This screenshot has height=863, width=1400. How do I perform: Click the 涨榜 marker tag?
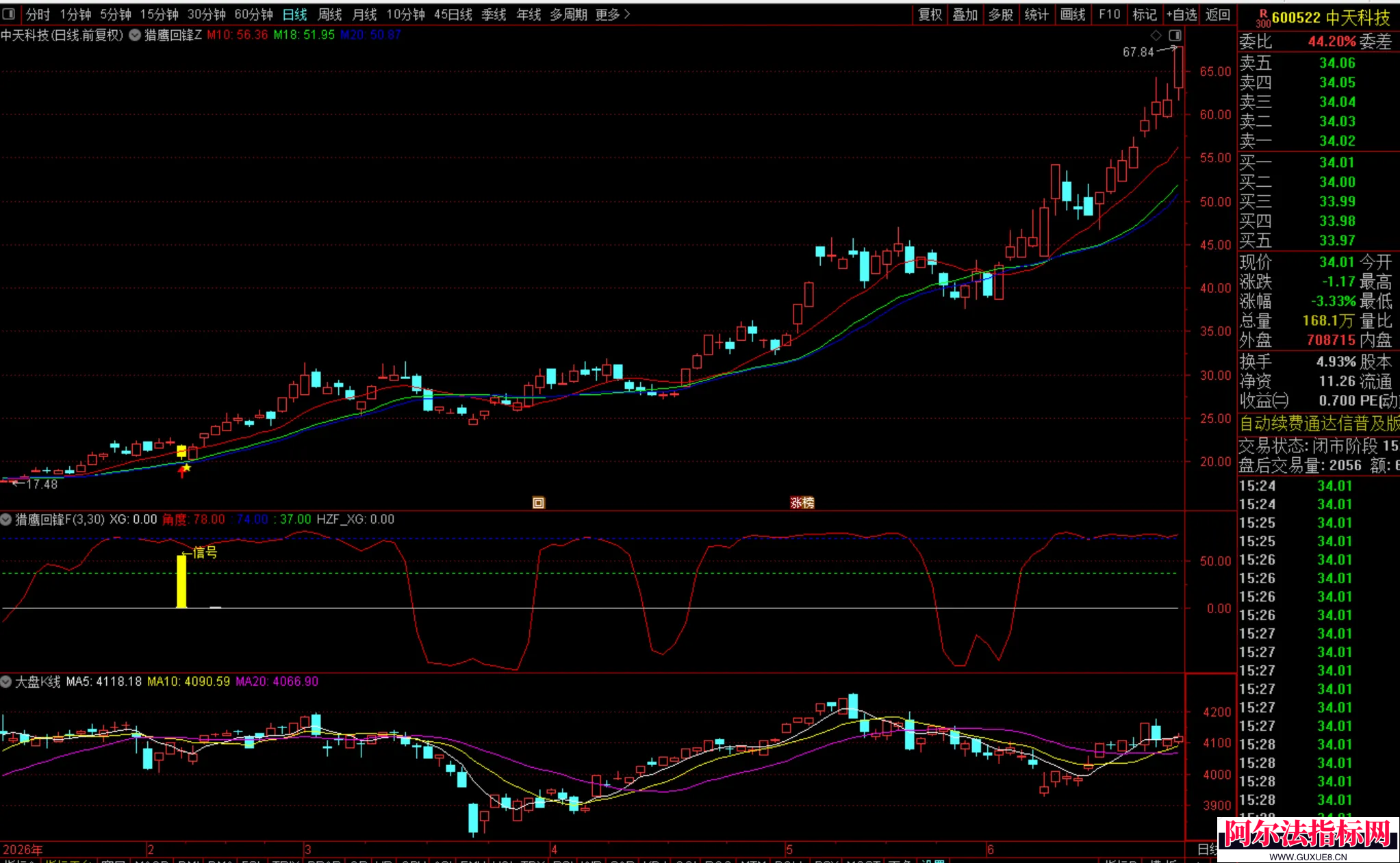[802, 503]
